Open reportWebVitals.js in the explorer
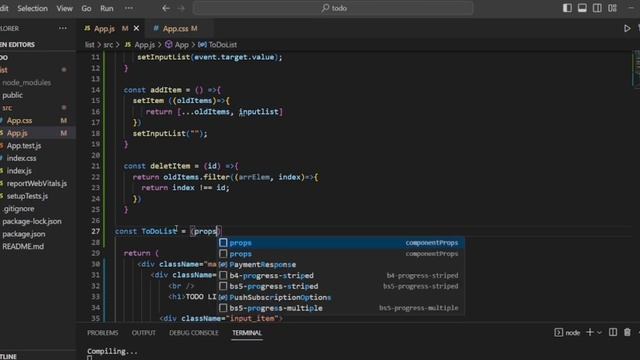The image size is (640, 360). (36, 184)
